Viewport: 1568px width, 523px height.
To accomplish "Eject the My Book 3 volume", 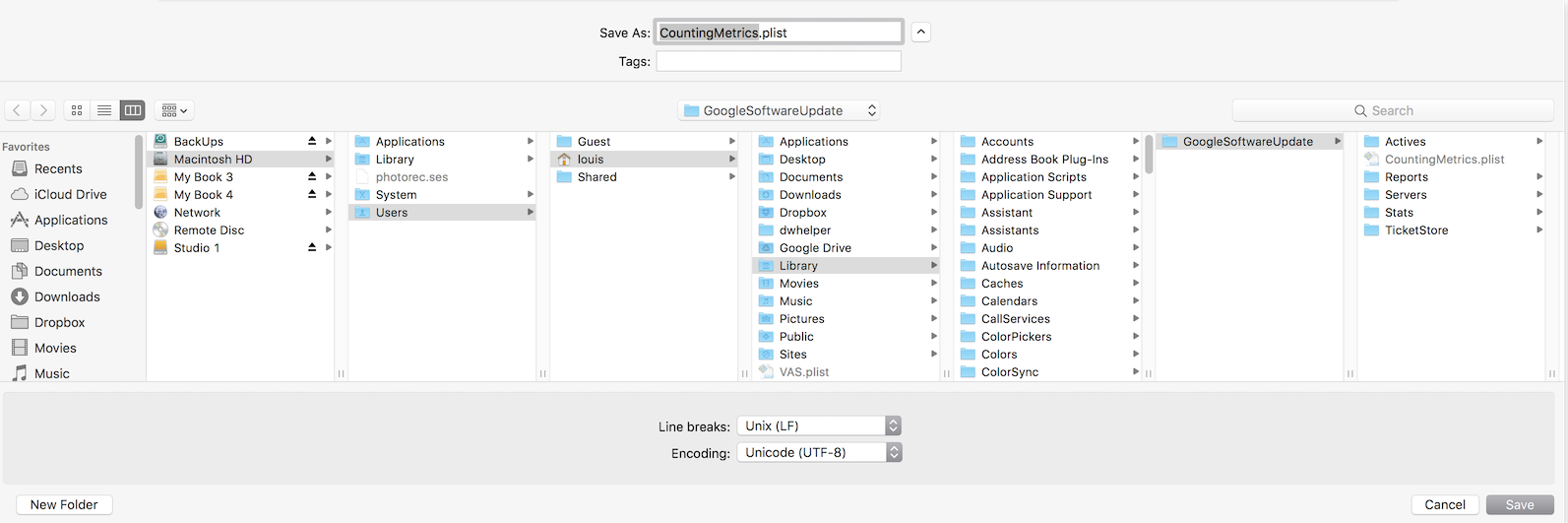I will coord(312,176).
